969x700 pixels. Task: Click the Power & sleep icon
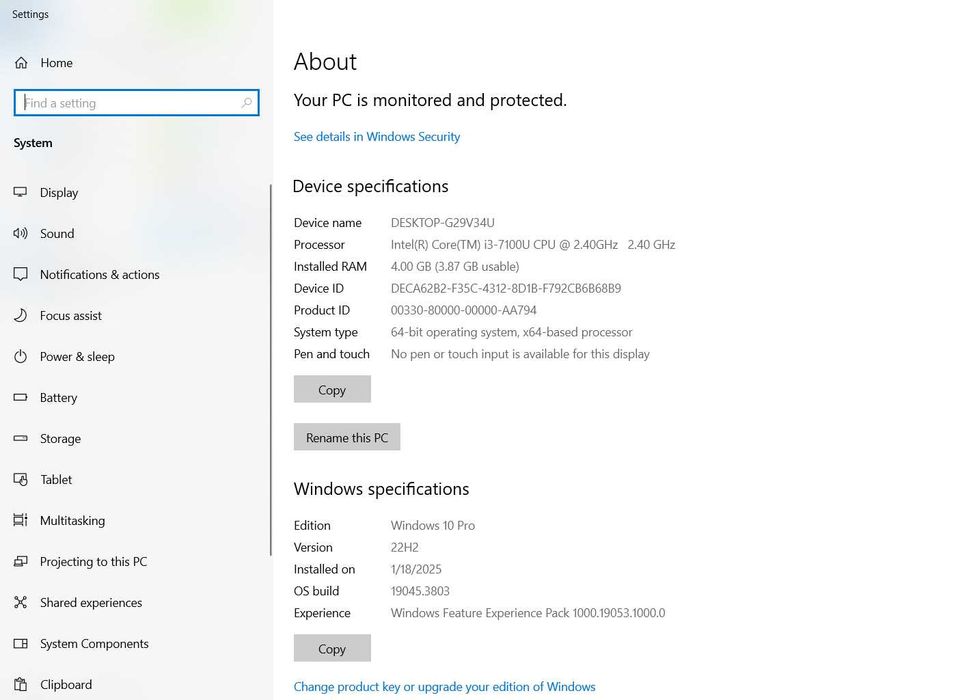pos(20,356)
